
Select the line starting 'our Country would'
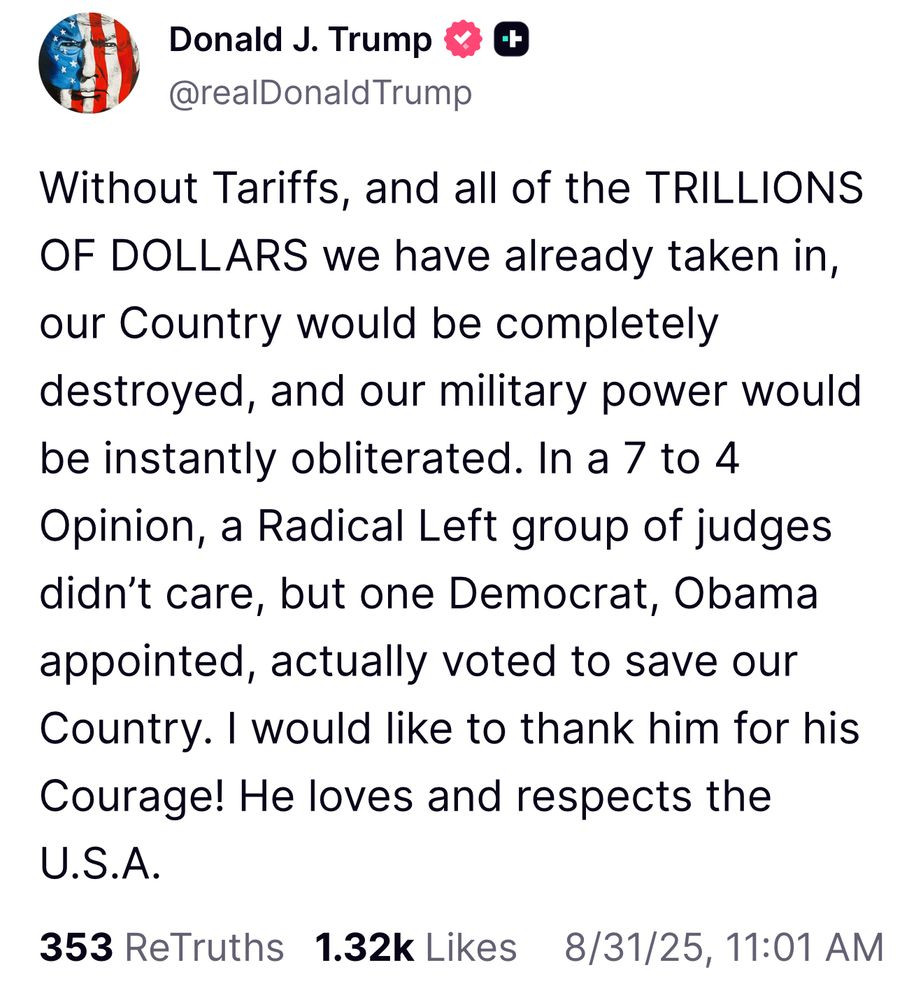pos(379,324)
